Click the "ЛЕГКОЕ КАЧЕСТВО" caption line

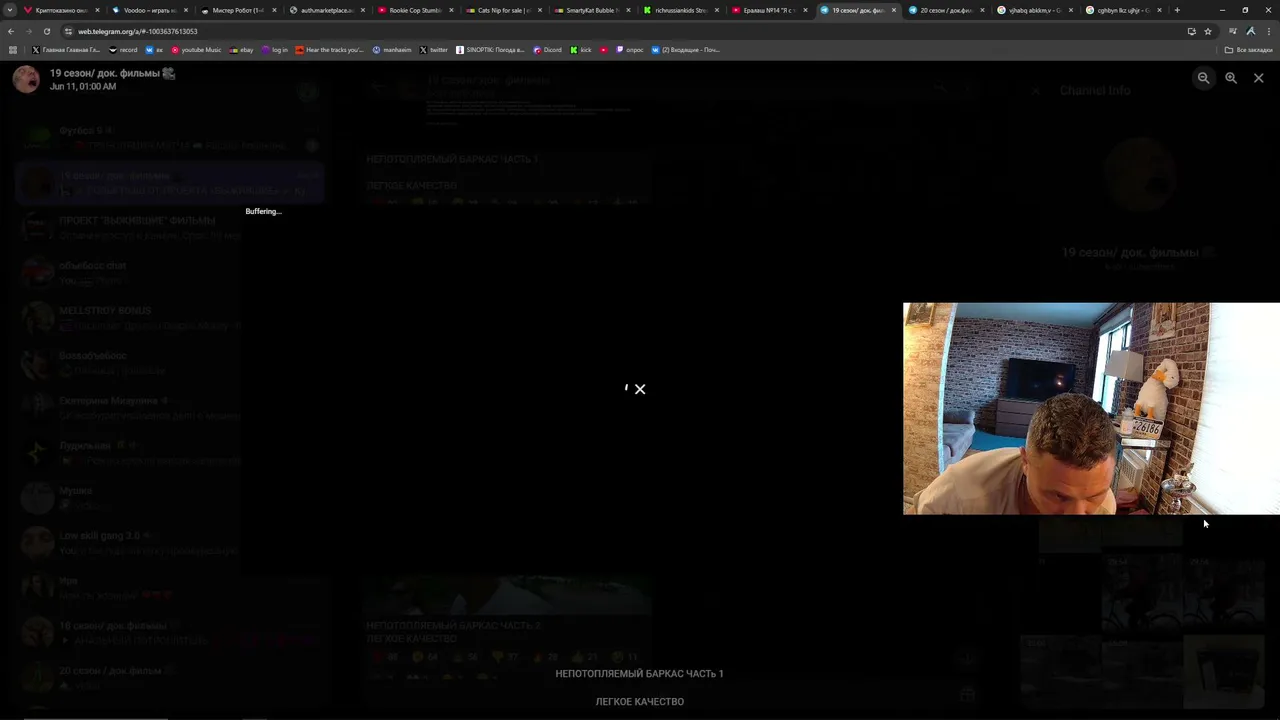(x=640, y=702)
